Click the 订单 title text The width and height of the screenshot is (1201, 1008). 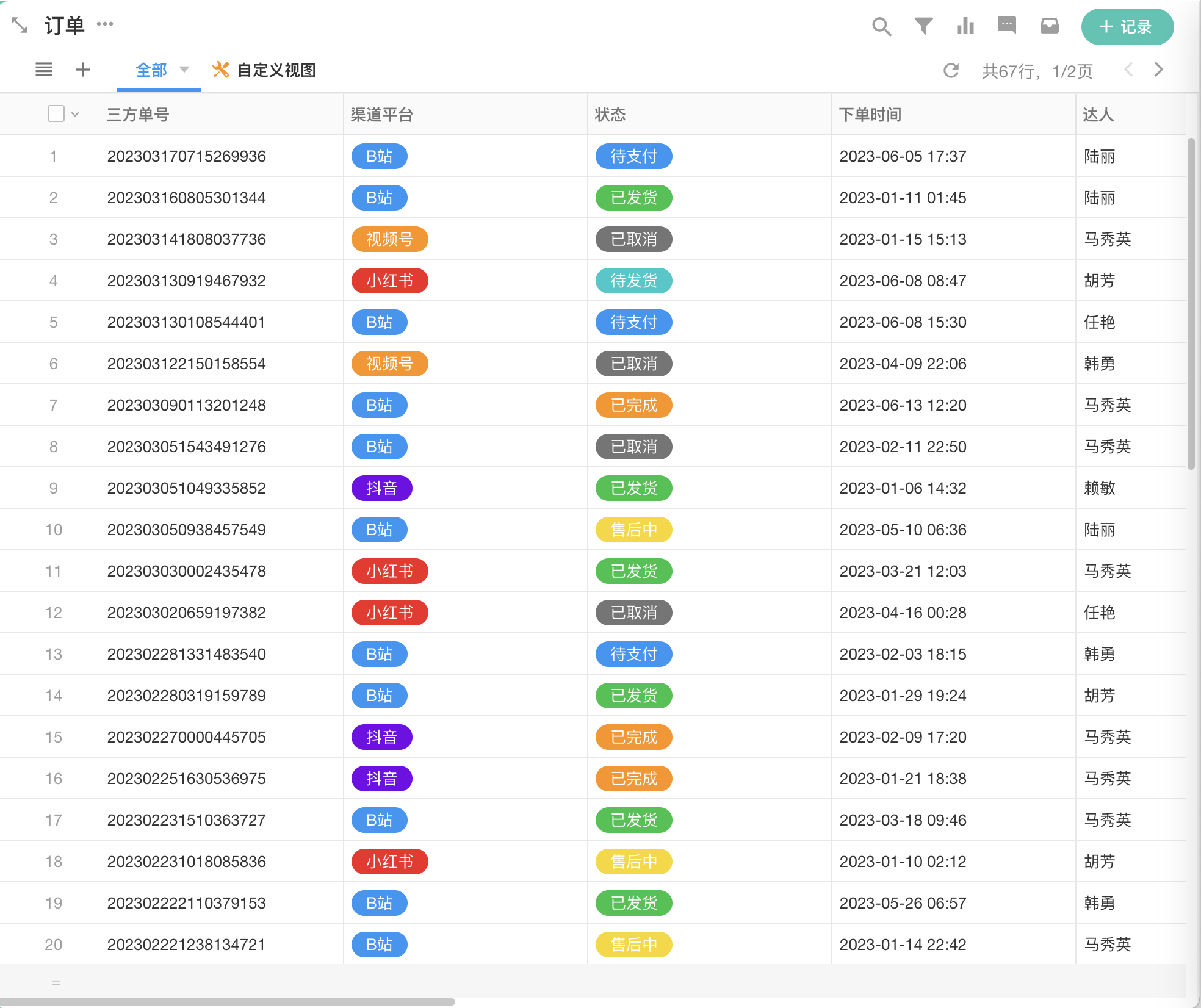(x=65, y=26)
